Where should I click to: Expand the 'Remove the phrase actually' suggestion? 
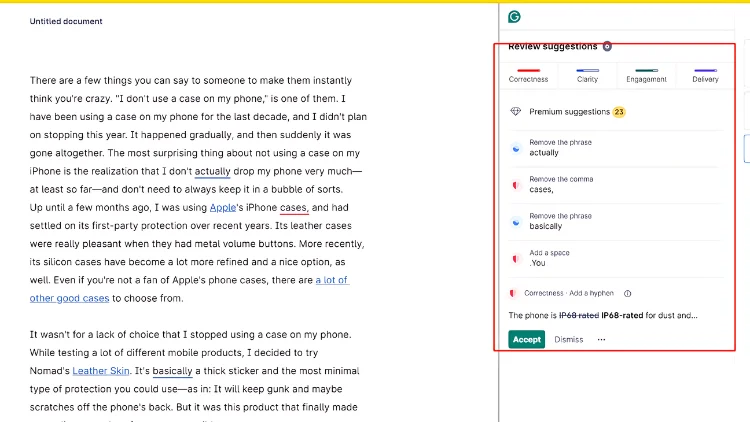(x=615, y=148)
